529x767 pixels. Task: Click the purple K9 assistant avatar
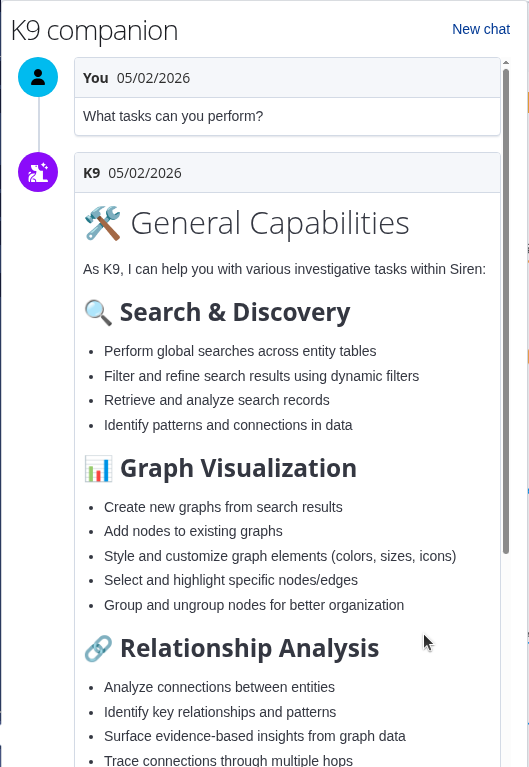[38, 172]
